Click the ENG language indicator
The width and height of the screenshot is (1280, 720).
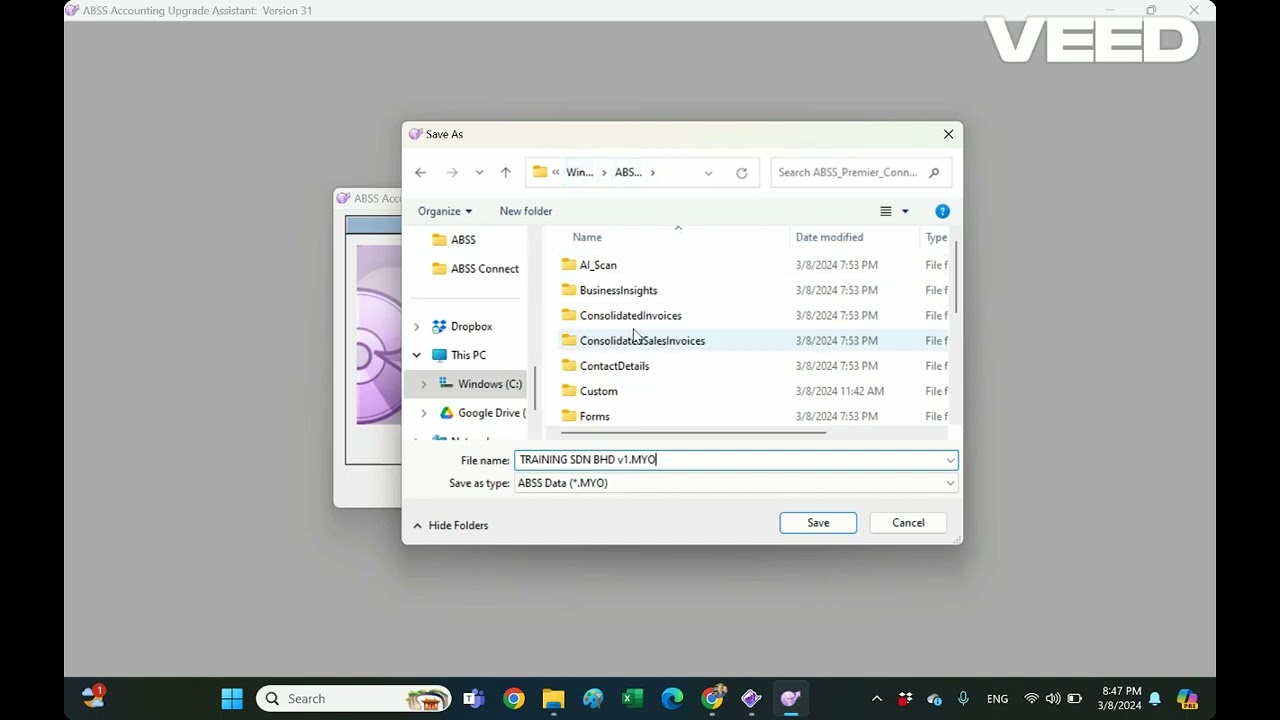(997, 699)
